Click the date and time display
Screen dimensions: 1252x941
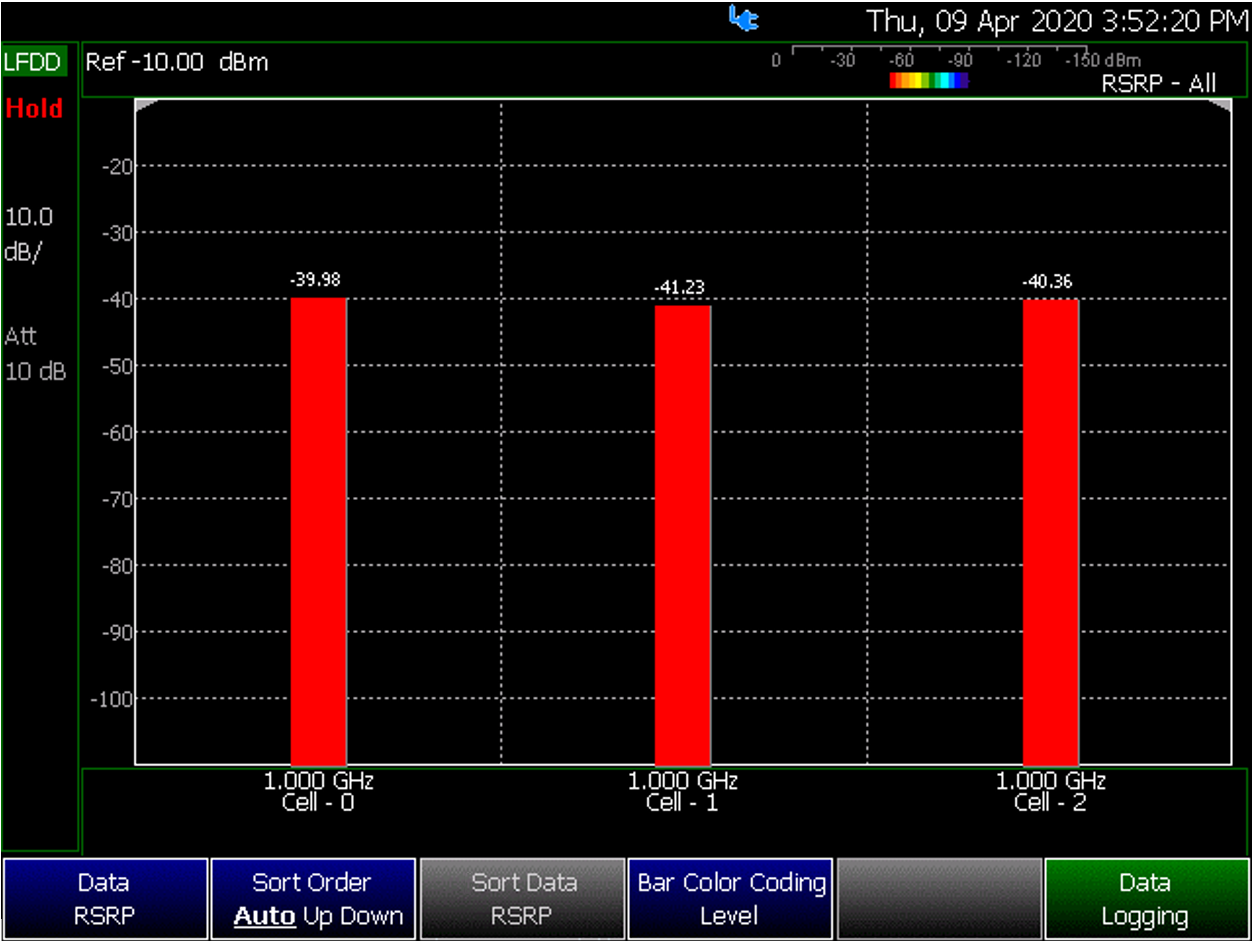[x=1057, y=20]
